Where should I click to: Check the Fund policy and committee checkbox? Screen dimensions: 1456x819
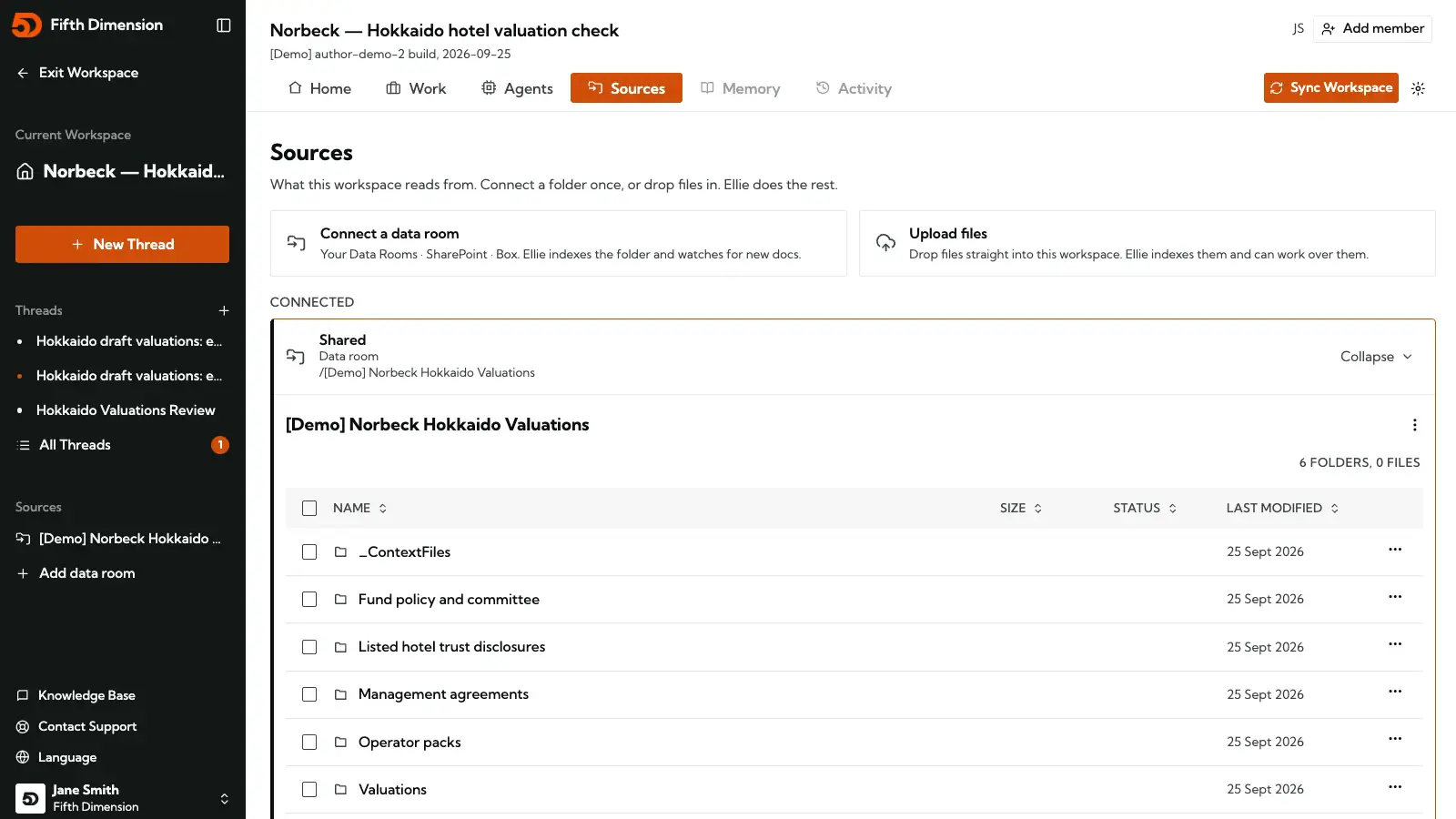click(309, 600)
